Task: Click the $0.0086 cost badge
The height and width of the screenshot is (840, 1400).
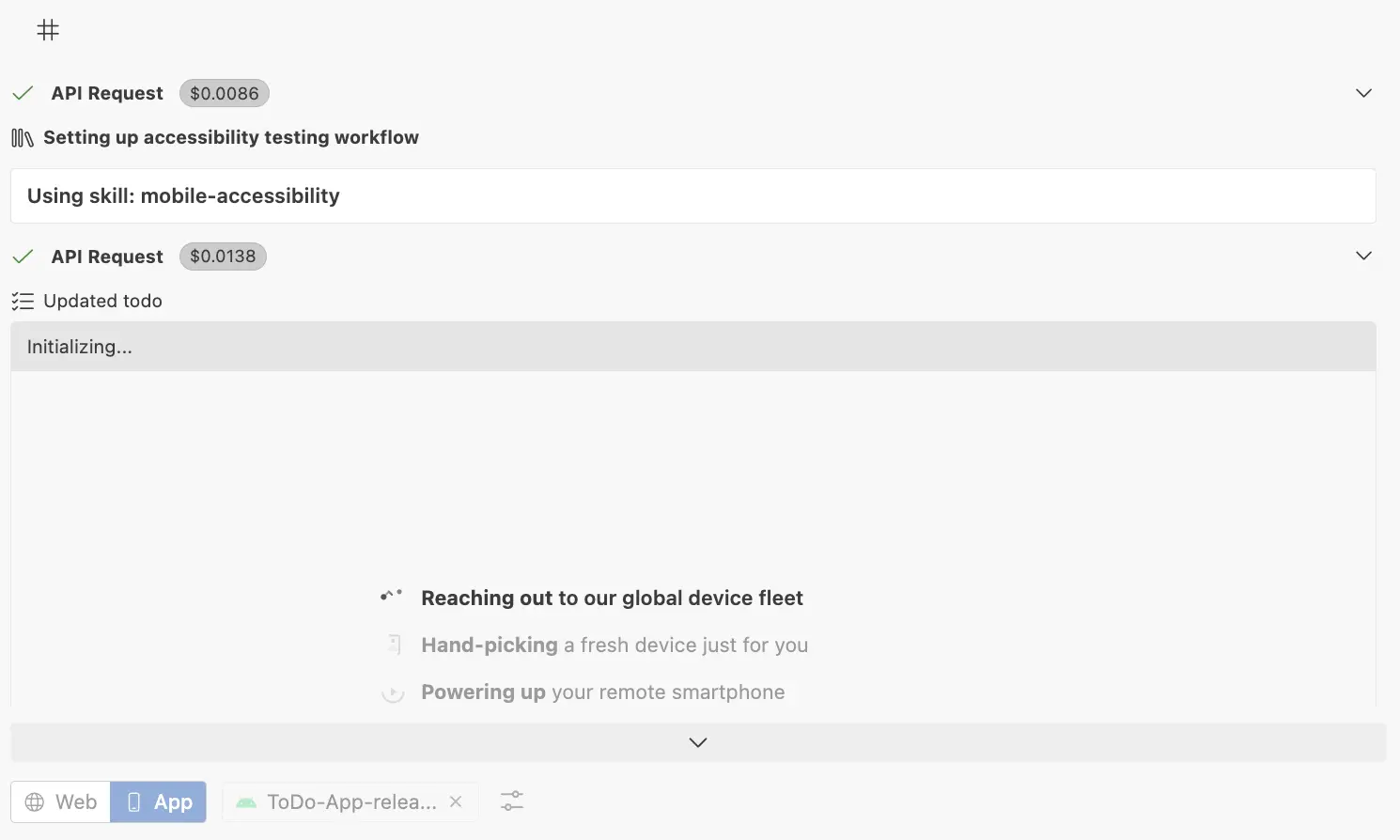Action: [x=225, y=93]
